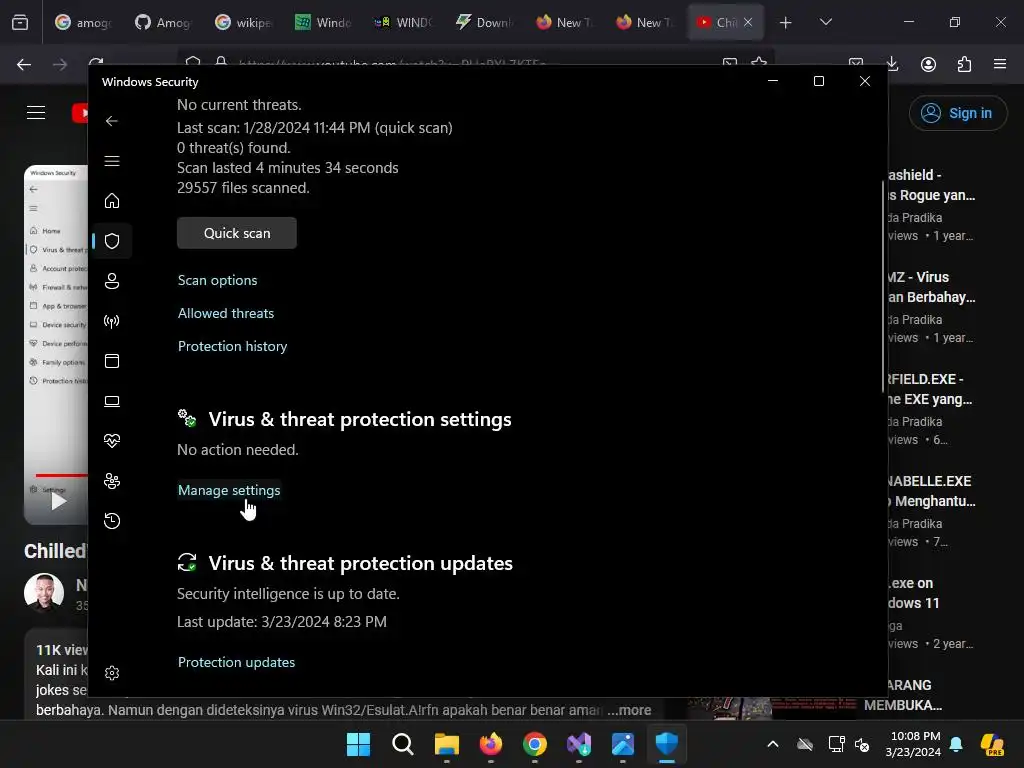Open Firefox extensions puzzle icon
Screen dimensions: 1024x768
(x=964, y=64)
